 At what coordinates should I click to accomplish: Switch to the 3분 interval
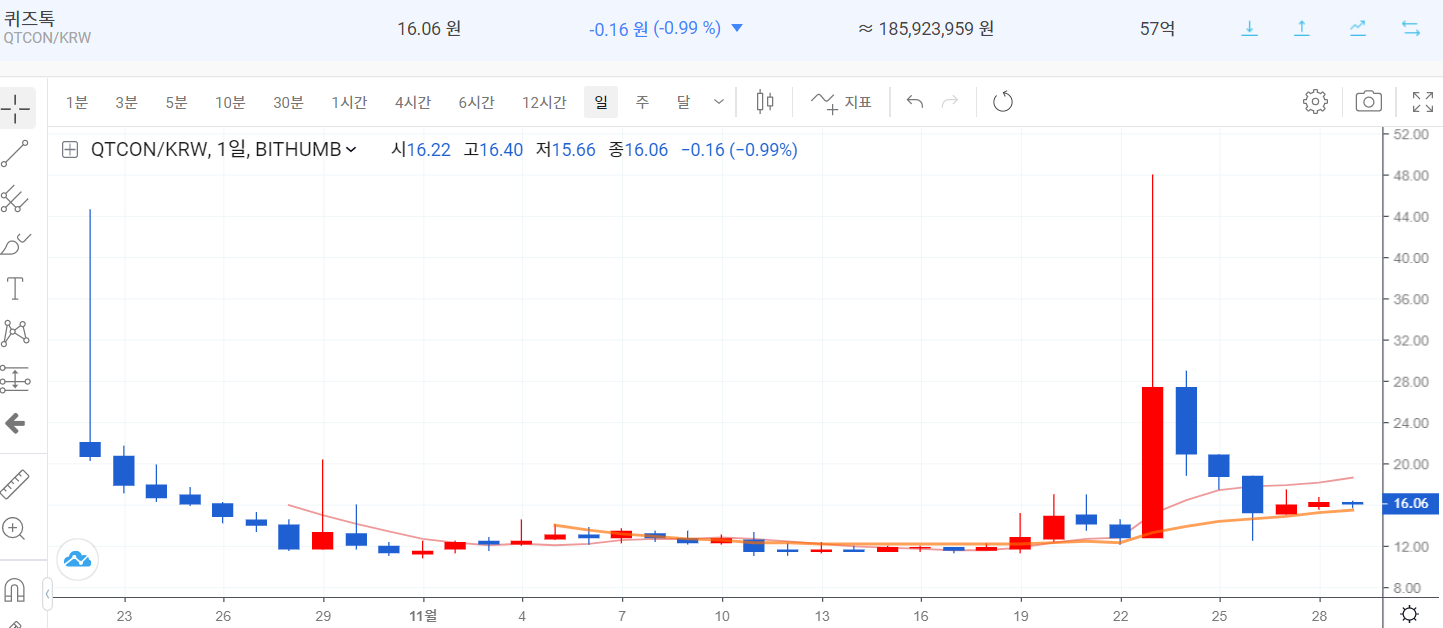(126, 102)
